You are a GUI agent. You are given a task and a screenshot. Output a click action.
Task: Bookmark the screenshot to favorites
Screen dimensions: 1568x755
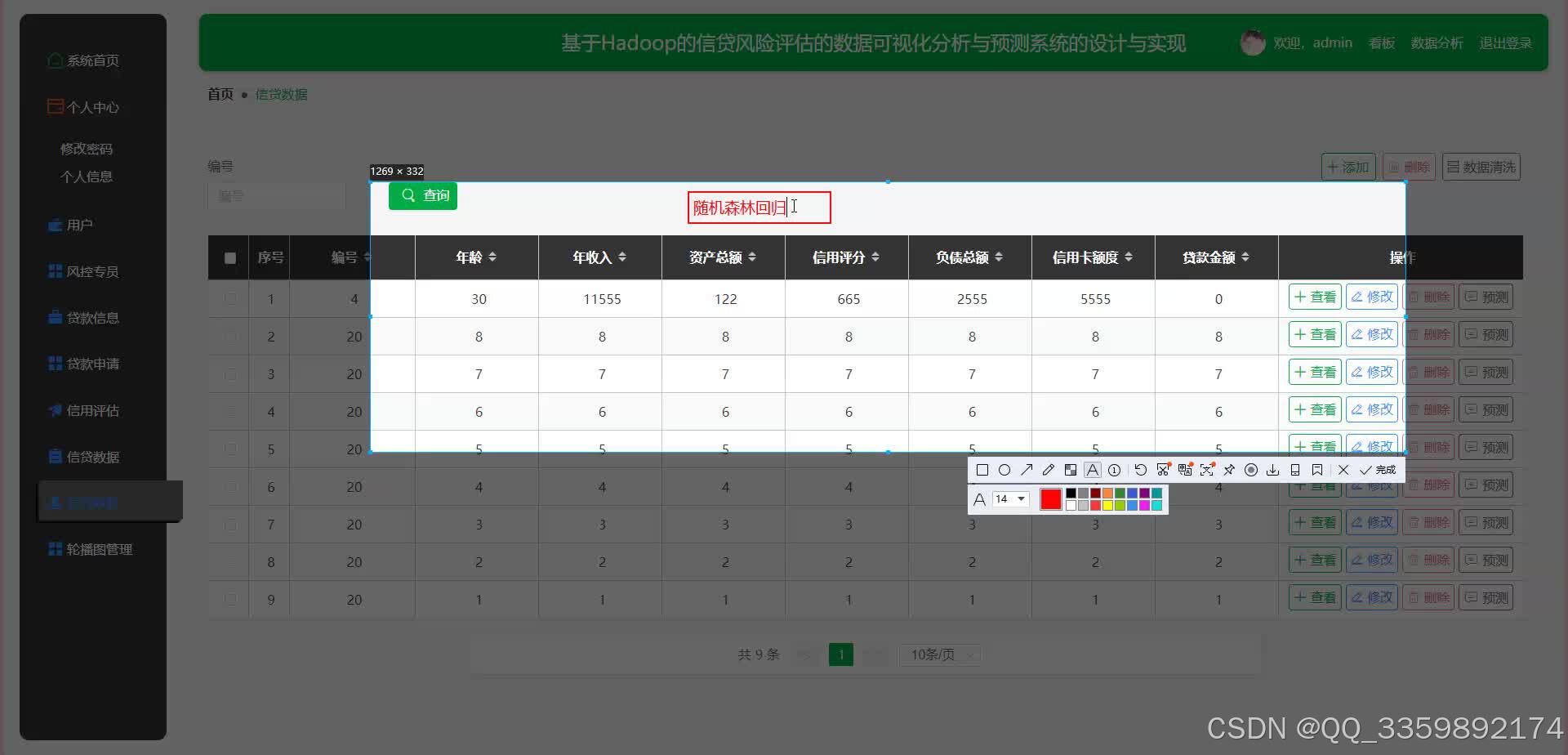(x=1316, y=470)
